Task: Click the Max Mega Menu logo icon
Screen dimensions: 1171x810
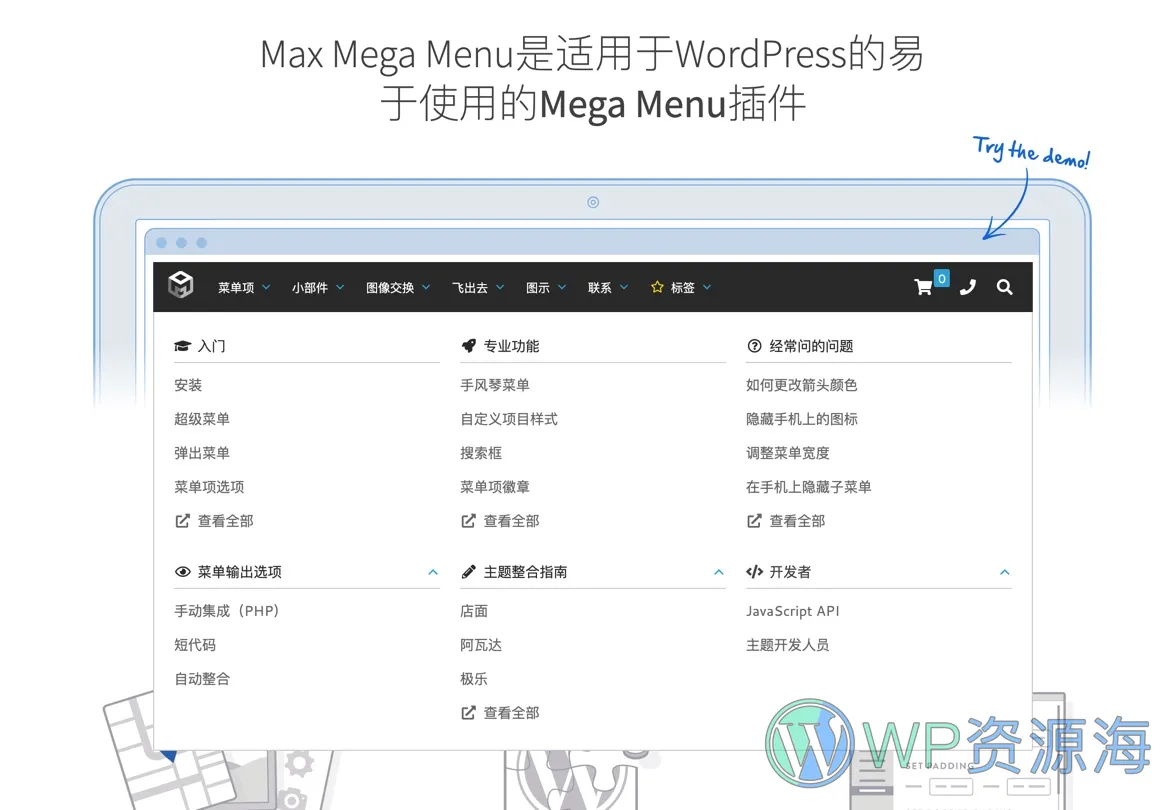Action: (181, 286)
